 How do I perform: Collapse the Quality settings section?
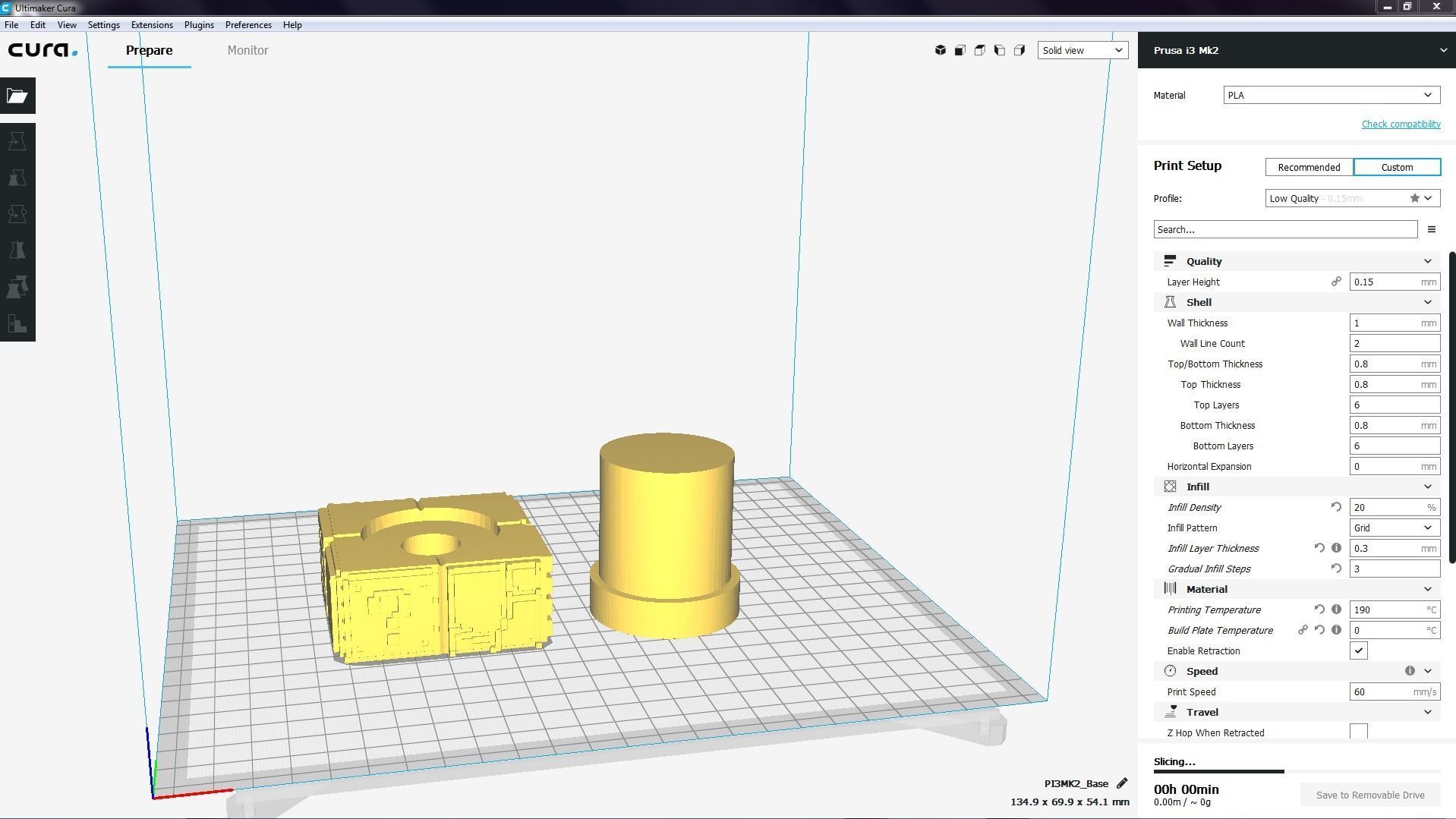[1297, 261]
